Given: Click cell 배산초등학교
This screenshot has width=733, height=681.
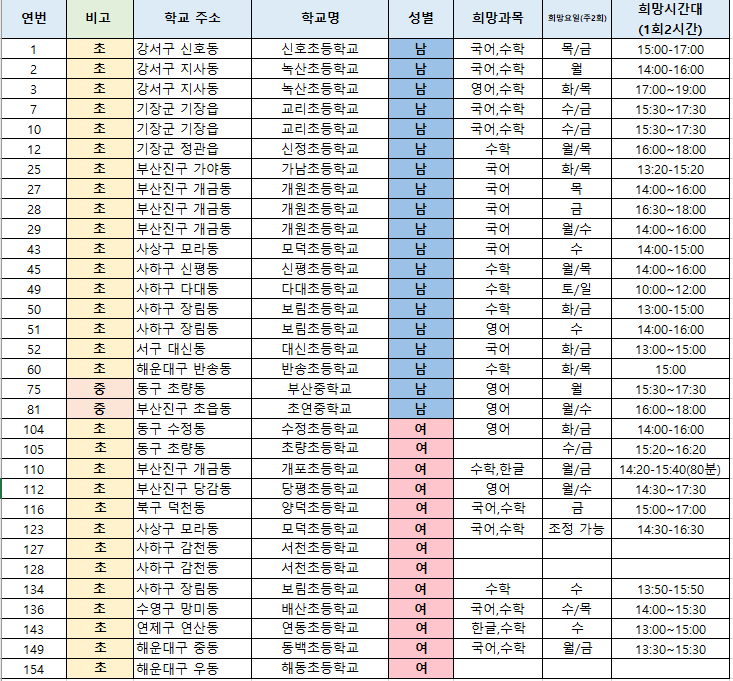Looking at the screenshot, I should 320,609.
